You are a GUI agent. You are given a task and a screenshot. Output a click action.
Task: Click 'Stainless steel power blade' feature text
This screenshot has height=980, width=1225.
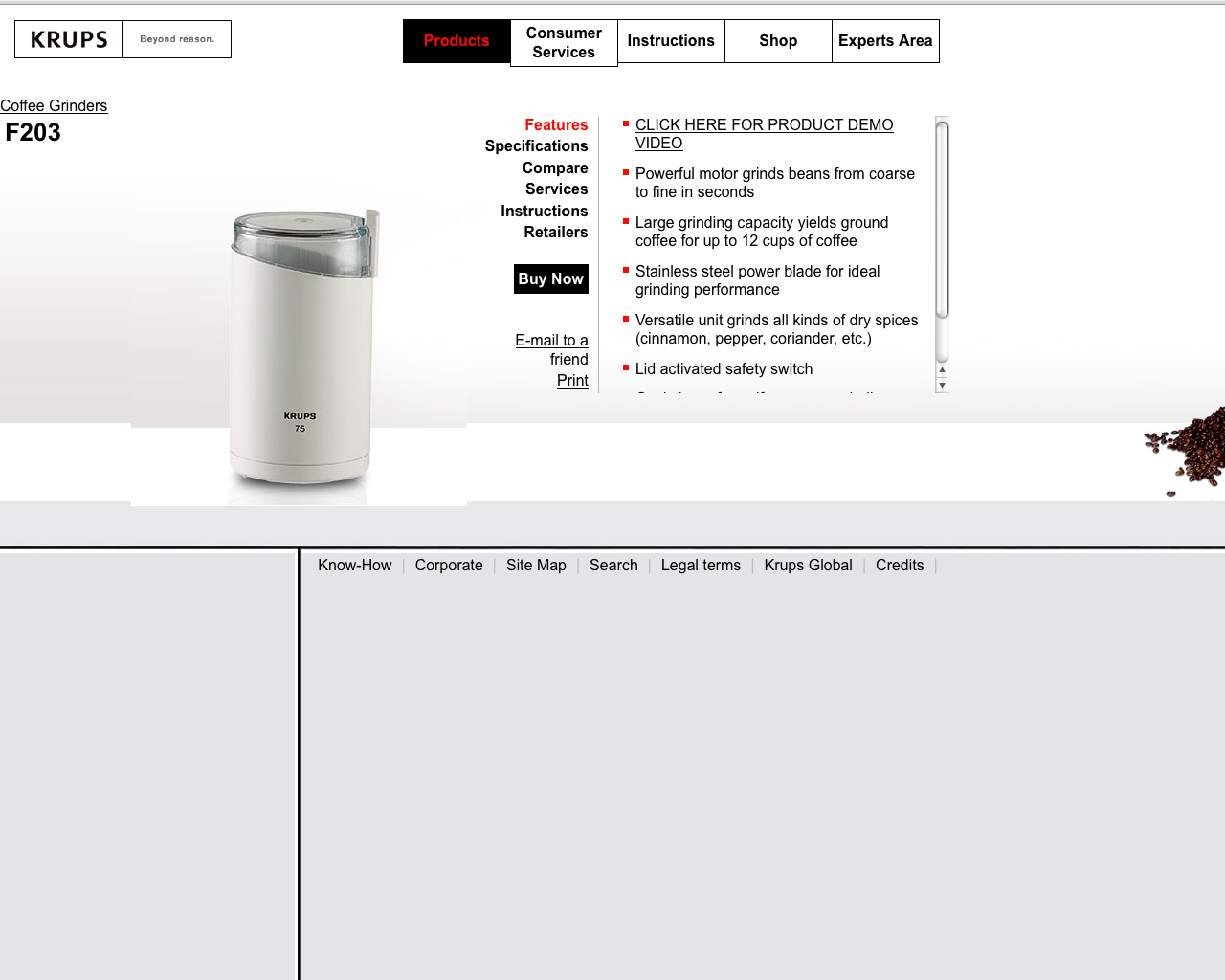pos(757,280)
